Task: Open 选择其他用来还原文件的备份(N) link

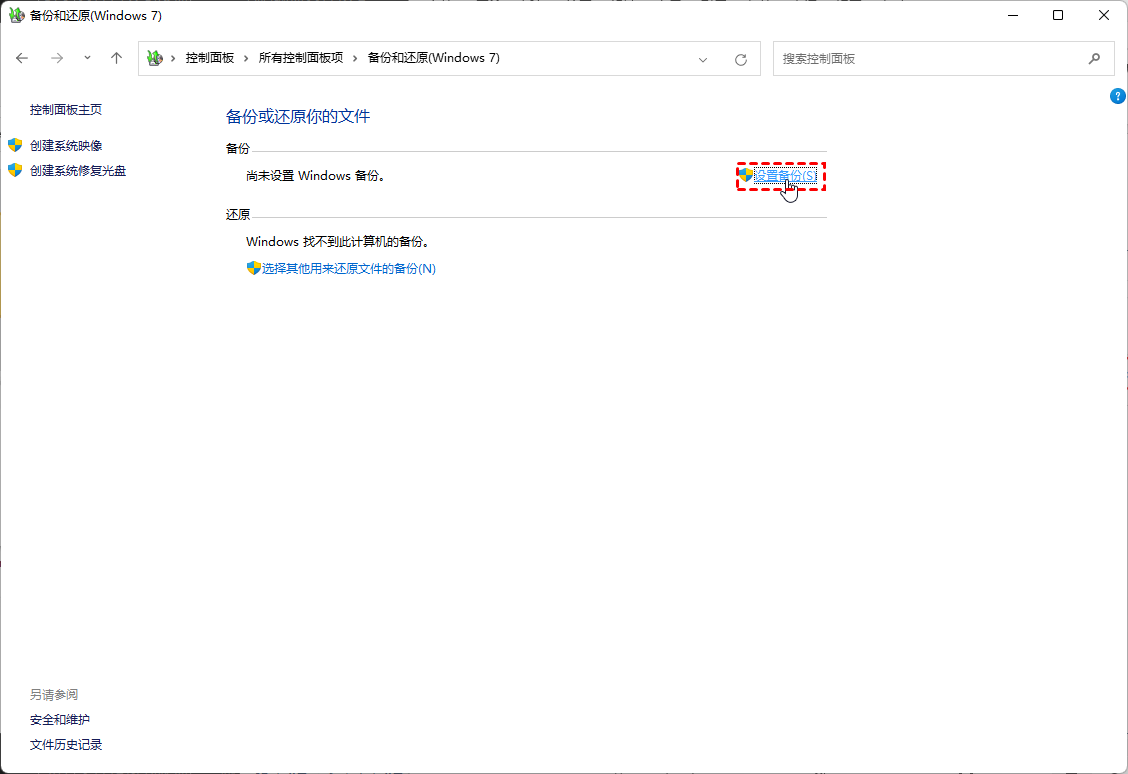Action: (x=348, y=269)
